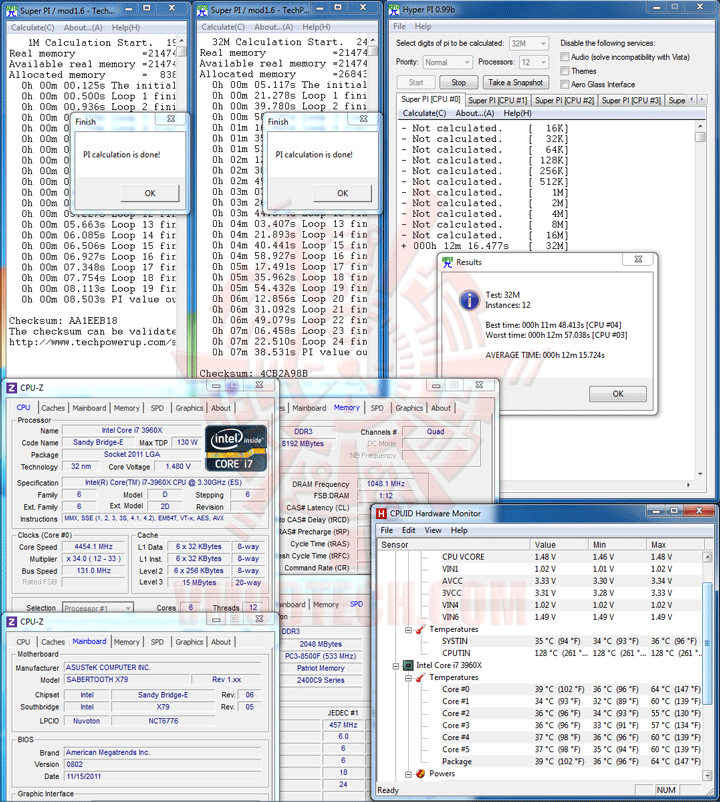Viewport: 720px width, 802px height.
Task: Click the Max column header
Action: [676, 545]
